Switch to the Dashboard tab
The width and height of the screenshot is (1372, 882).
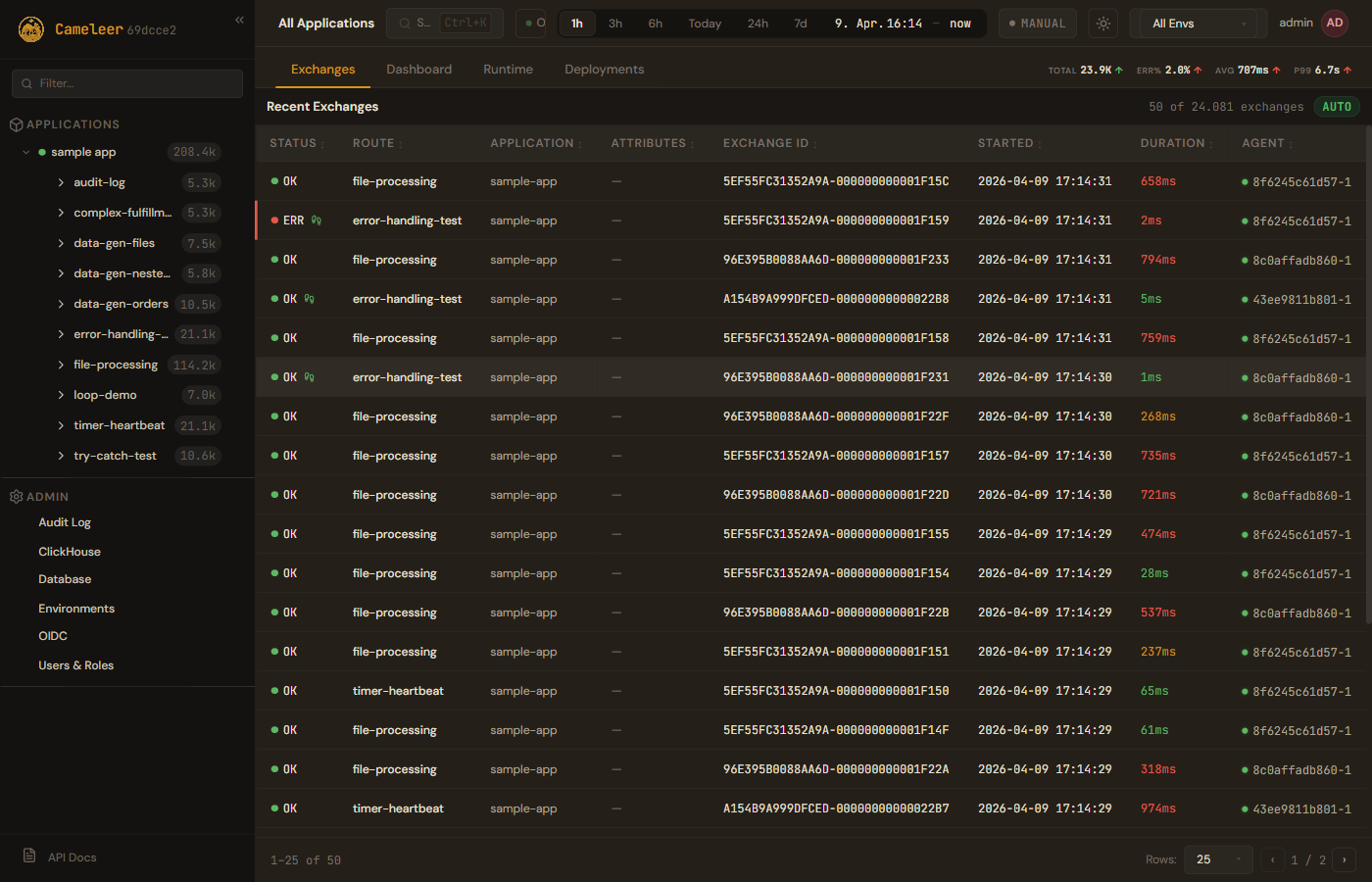coord(418,70)
